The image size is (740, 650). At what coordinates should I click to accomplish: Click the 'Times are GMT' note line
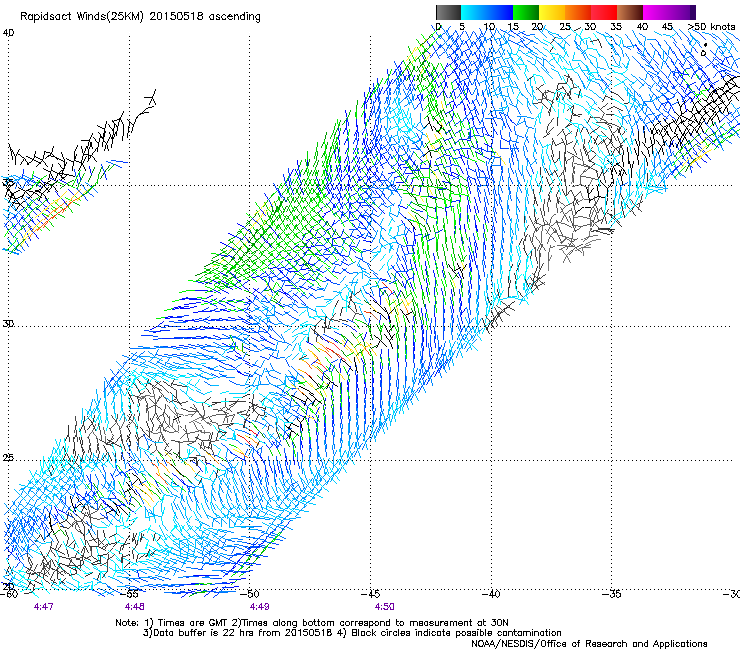click(x=312, y=623)
